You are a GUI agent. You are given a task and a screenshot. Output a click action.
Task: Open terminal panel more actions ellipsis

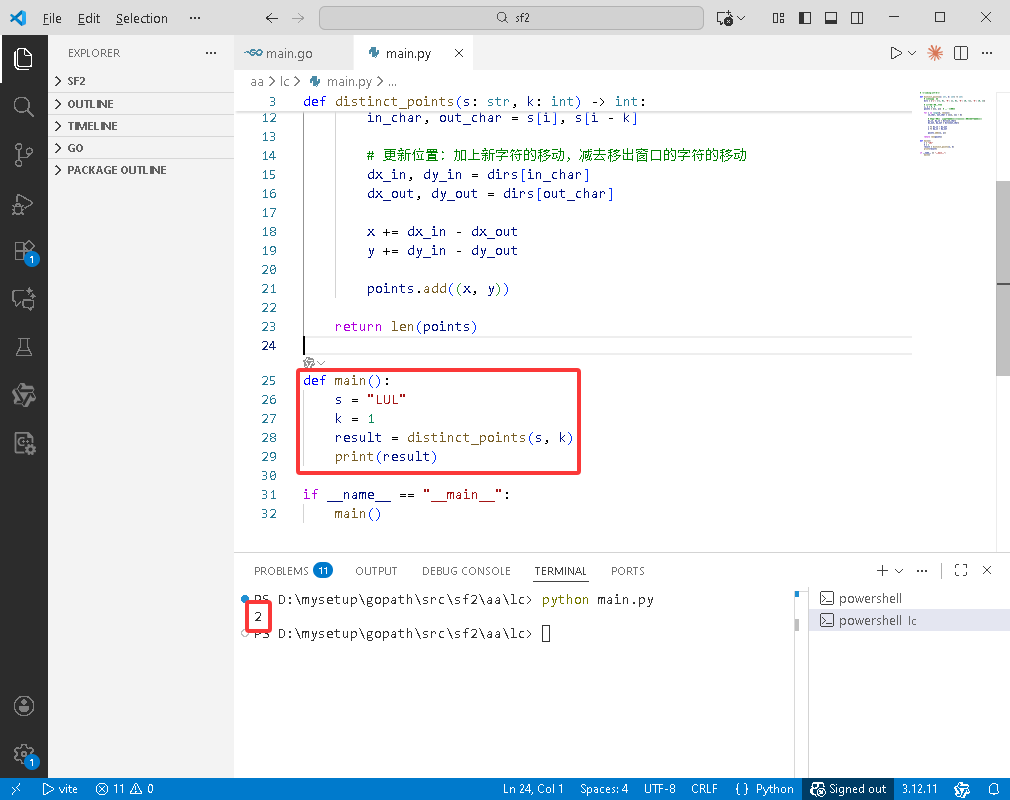(922, 570)
